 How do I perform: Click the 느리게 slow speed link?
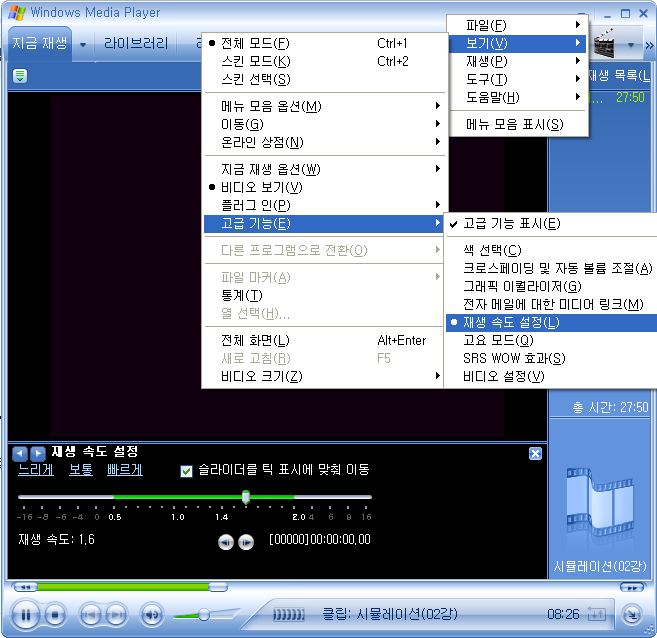[36, 470]
